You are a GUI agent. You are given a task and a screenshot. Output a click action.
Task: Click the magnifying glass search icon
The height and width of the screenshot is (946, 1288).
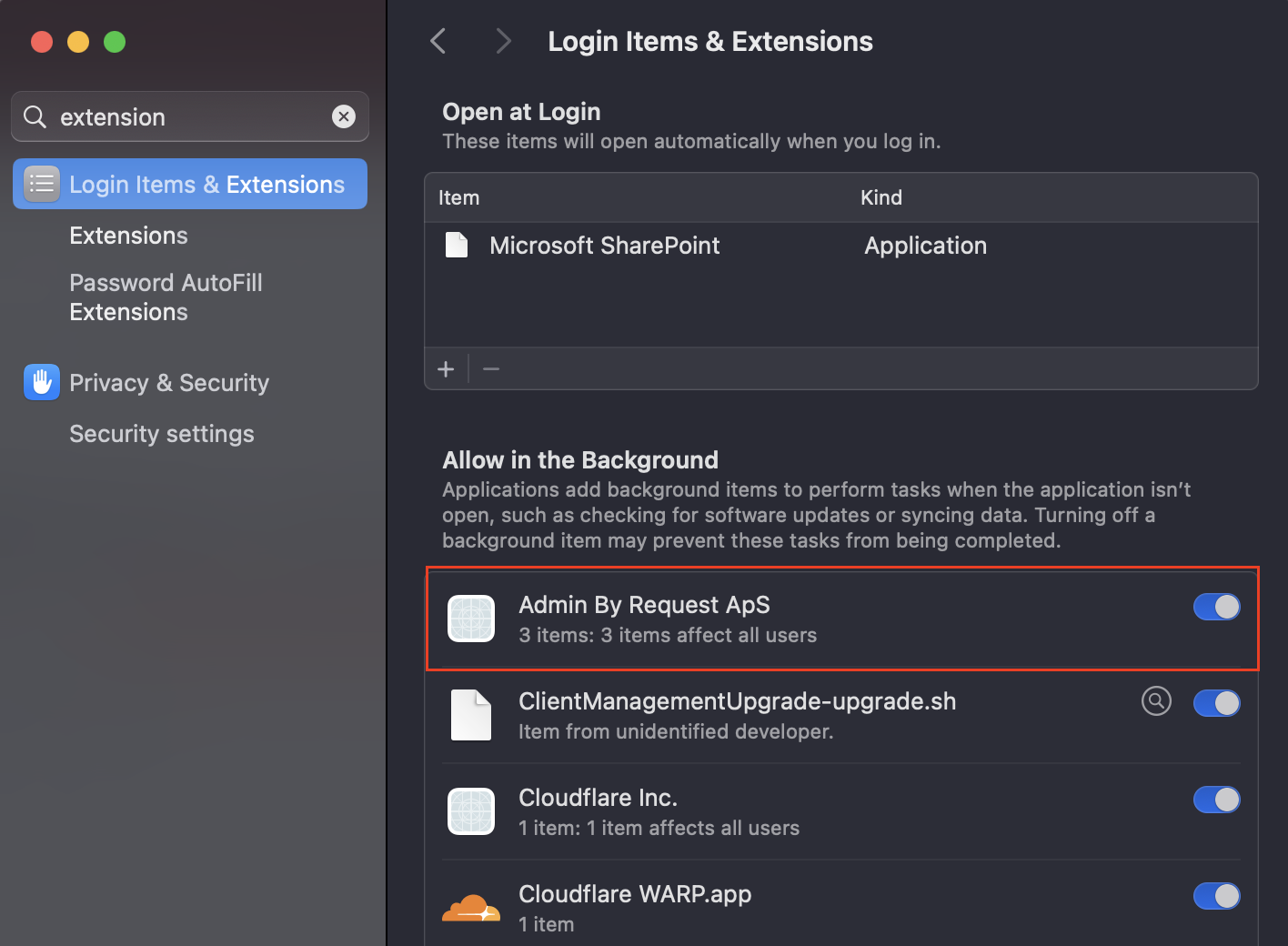35,116
